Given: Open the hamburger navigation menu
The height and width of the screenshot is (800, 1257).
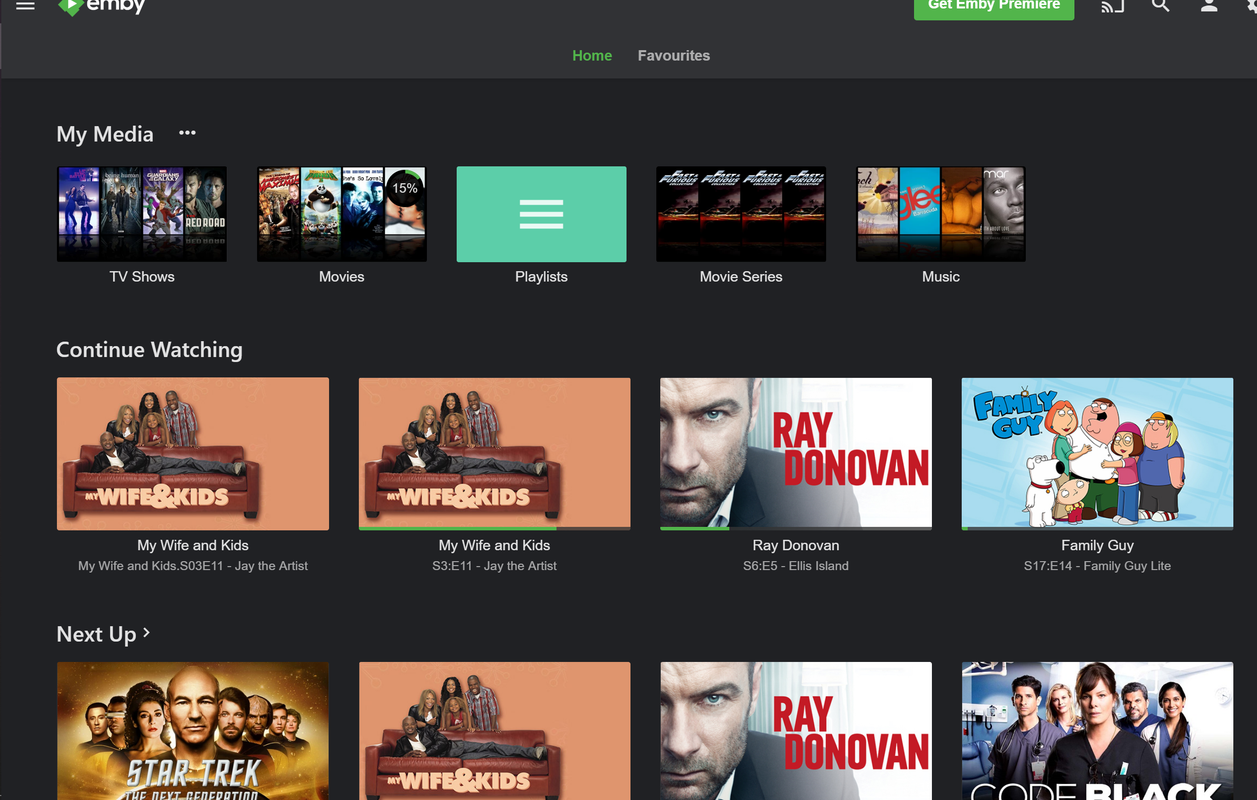Looking at the screenshot, I should coord(25,6).
